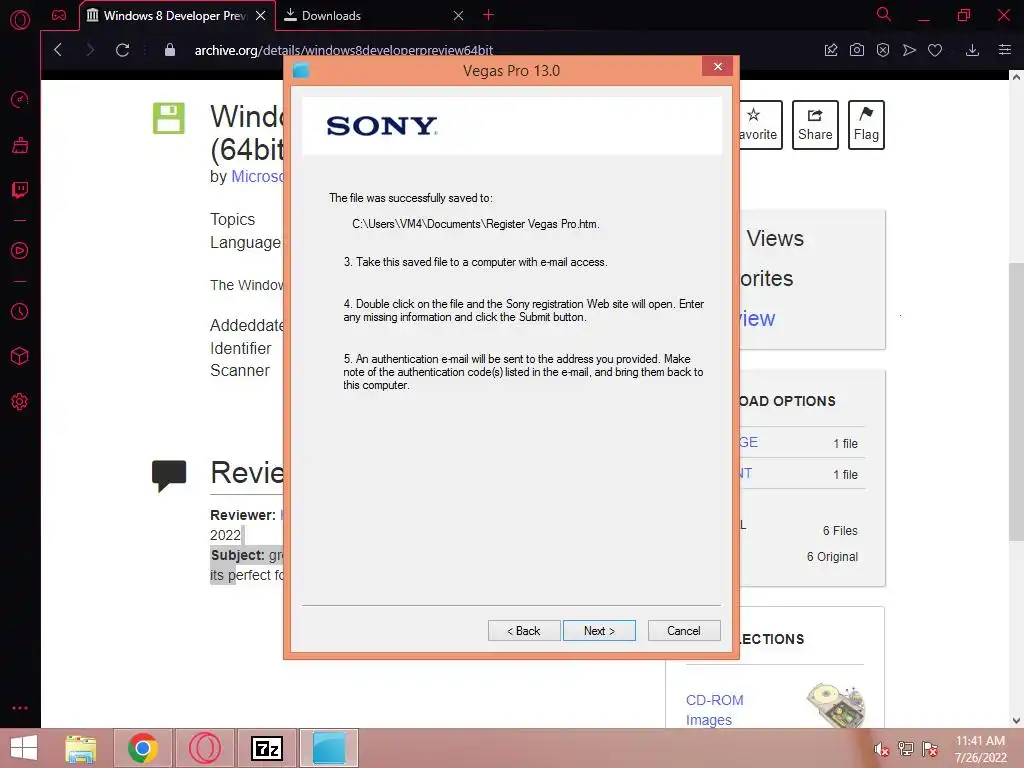Open downloads toolbar icon
The height and width of the screenshot is (768, 1024).
[x=972, y=50]
